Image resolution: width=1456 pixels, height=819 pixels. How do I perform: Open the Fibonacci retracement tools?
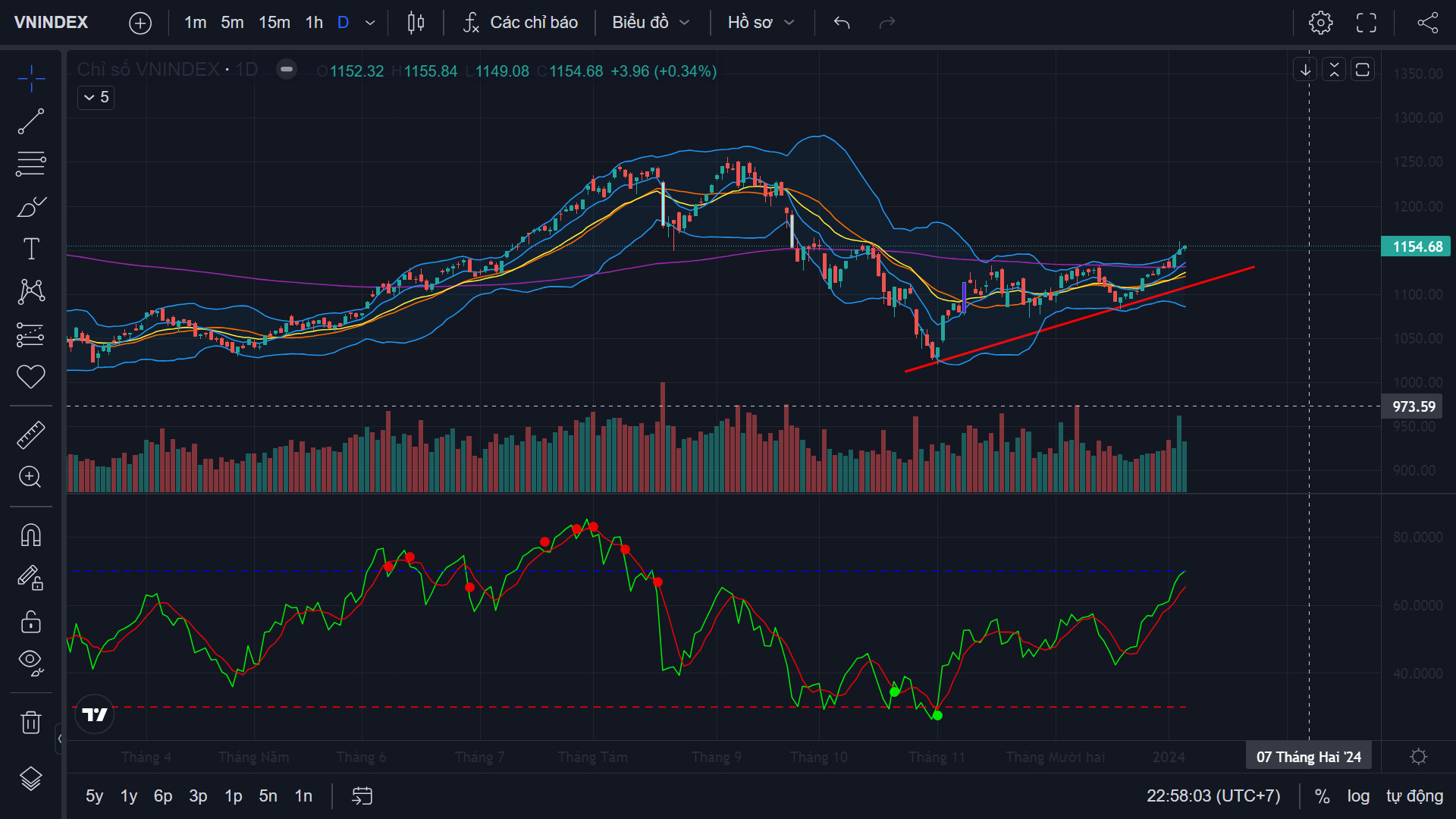point(31,164)
